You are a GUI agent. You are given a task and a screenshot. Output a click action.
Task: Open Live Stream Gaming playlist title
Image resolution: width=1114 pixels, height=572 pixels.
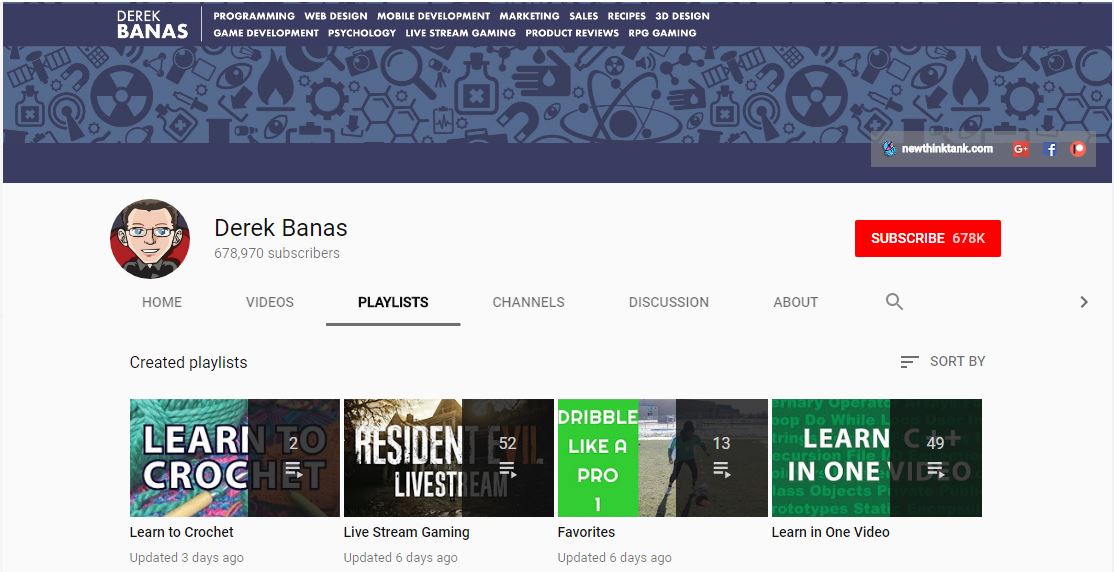[406, 532]
